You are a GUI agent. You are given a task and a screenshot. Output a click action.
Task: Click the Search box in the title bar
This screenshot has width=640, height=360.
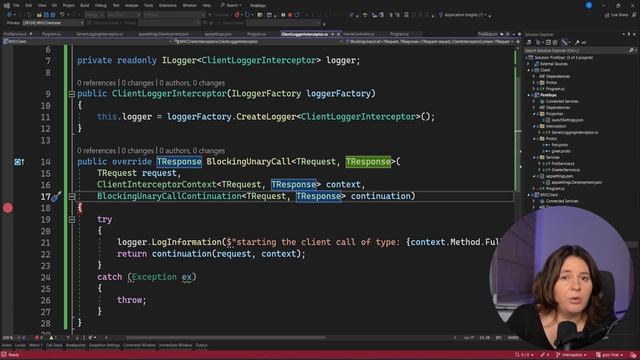[x=231, y=5]
